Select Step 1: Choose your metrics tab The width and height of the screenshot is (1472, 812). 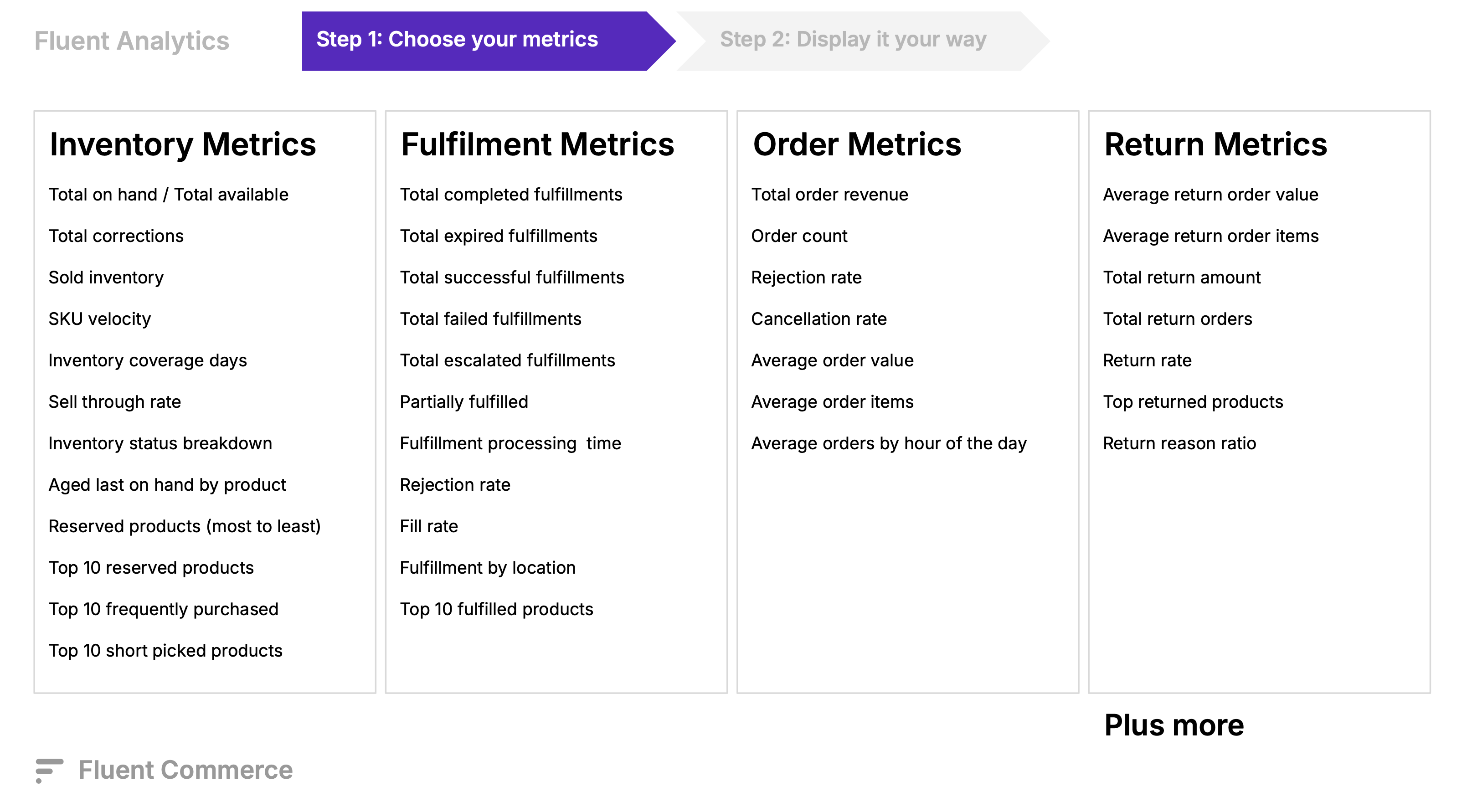click(x=457, y=40)
